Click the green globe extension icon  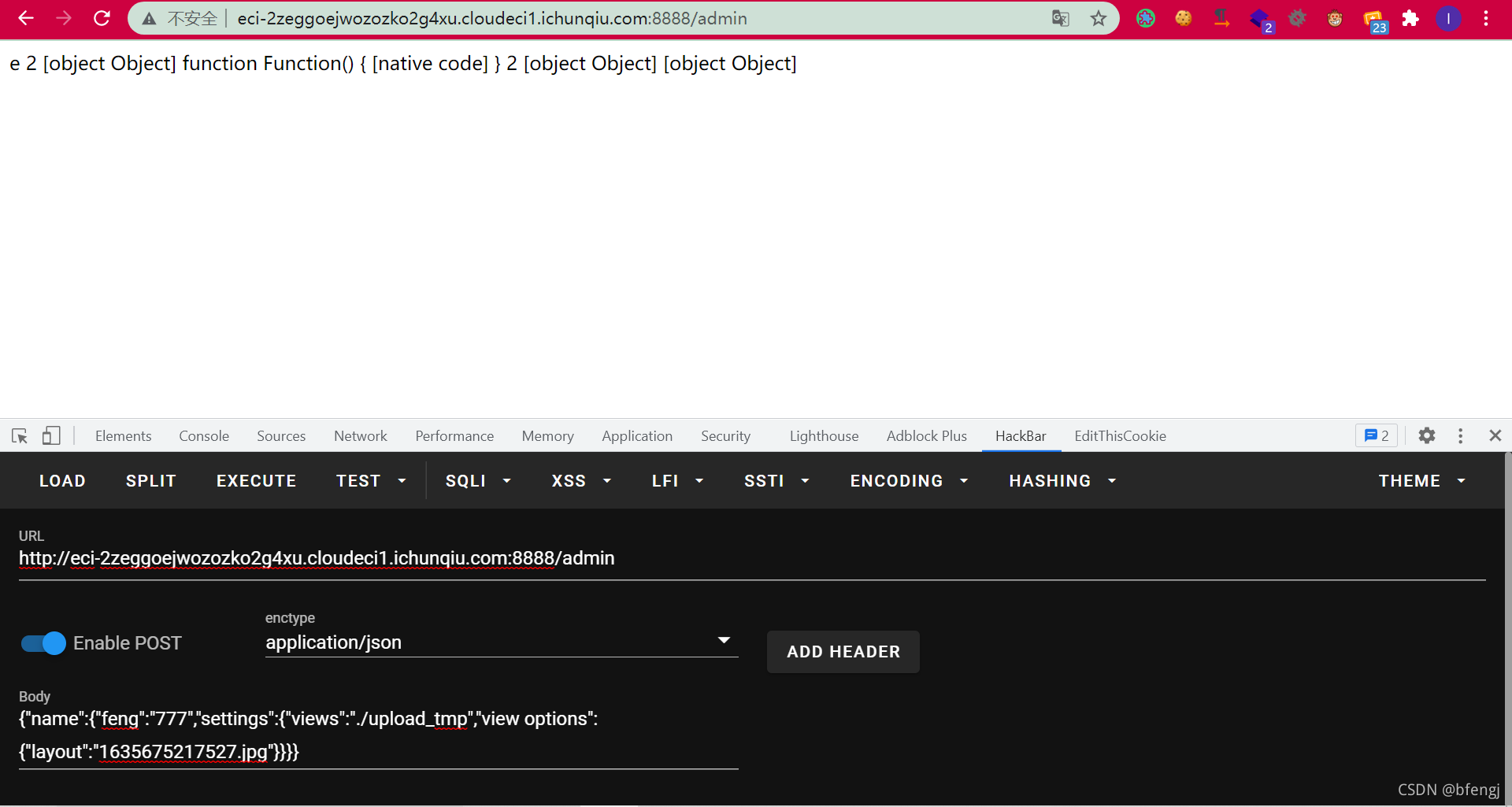pos(1146,18)
